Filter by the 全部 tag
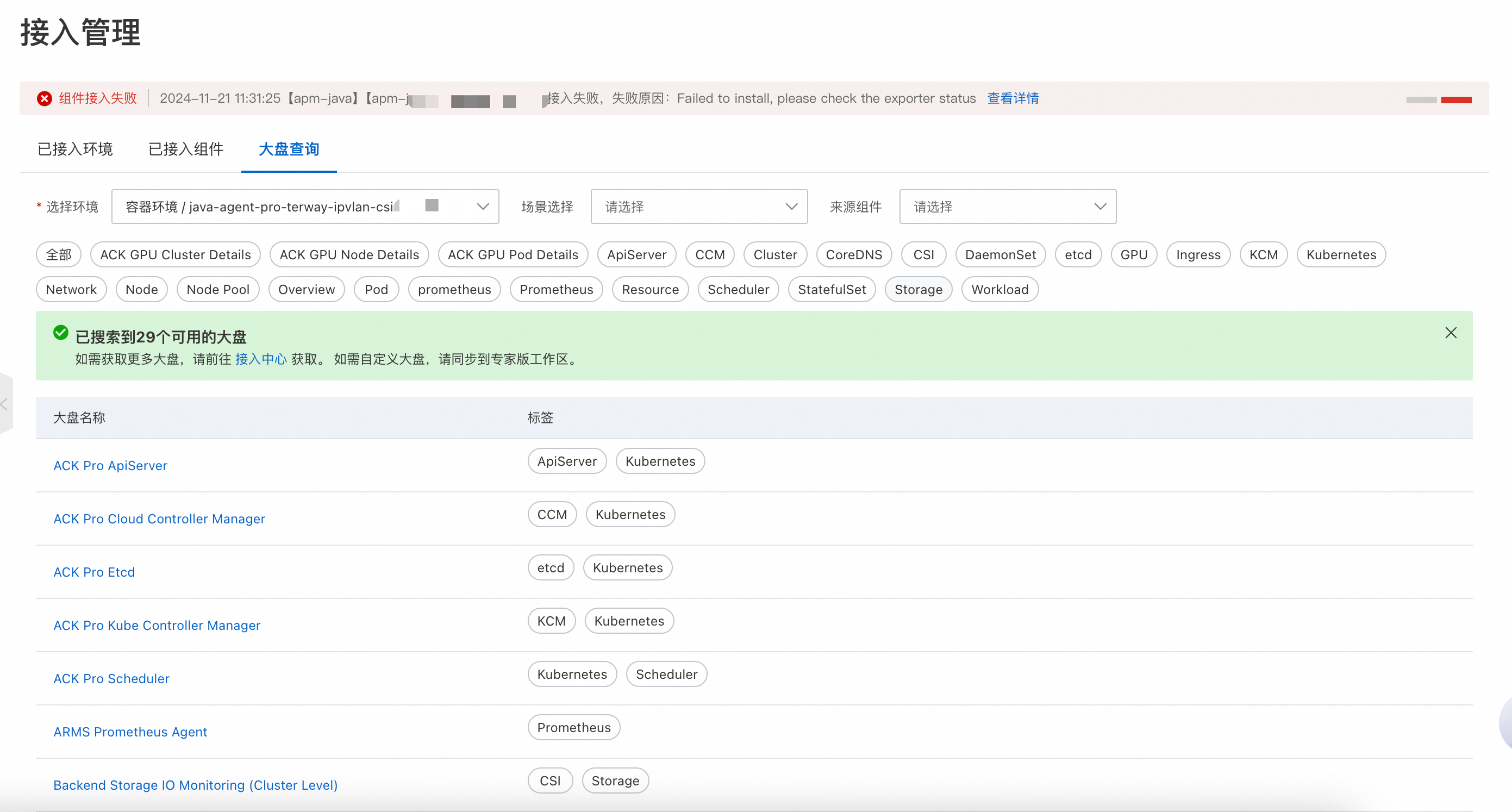Image resolution: width=1512 pixels, height=812 pixels. (x=59, y=255)
